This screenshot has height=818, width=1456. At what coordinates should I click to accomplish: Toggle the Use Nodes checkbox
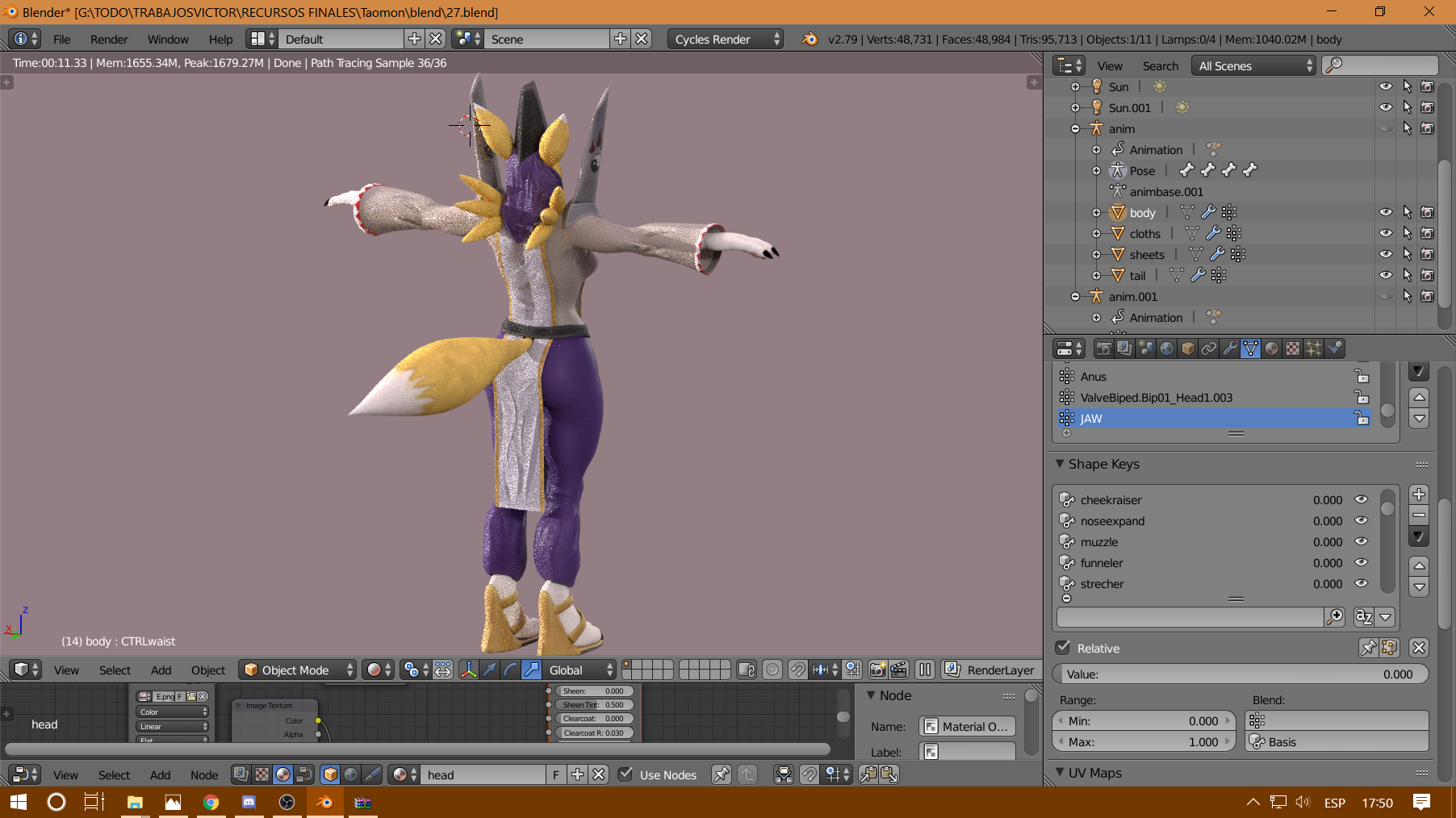[x=625, y=774]
